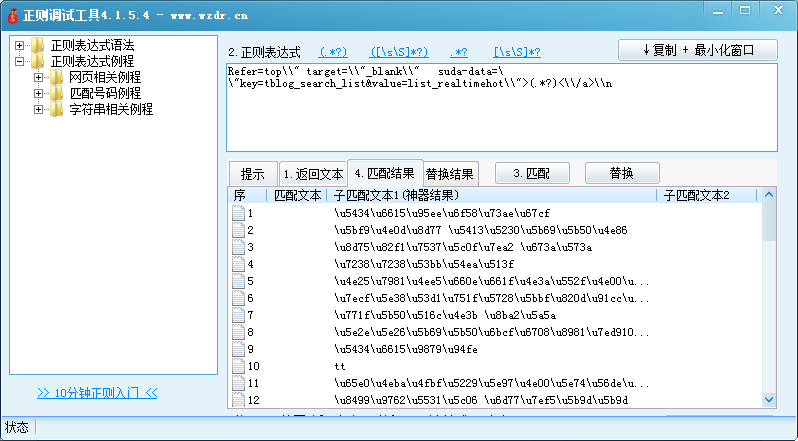Insert the (.*?) pattern shortcut link

[x=333, y=52]
